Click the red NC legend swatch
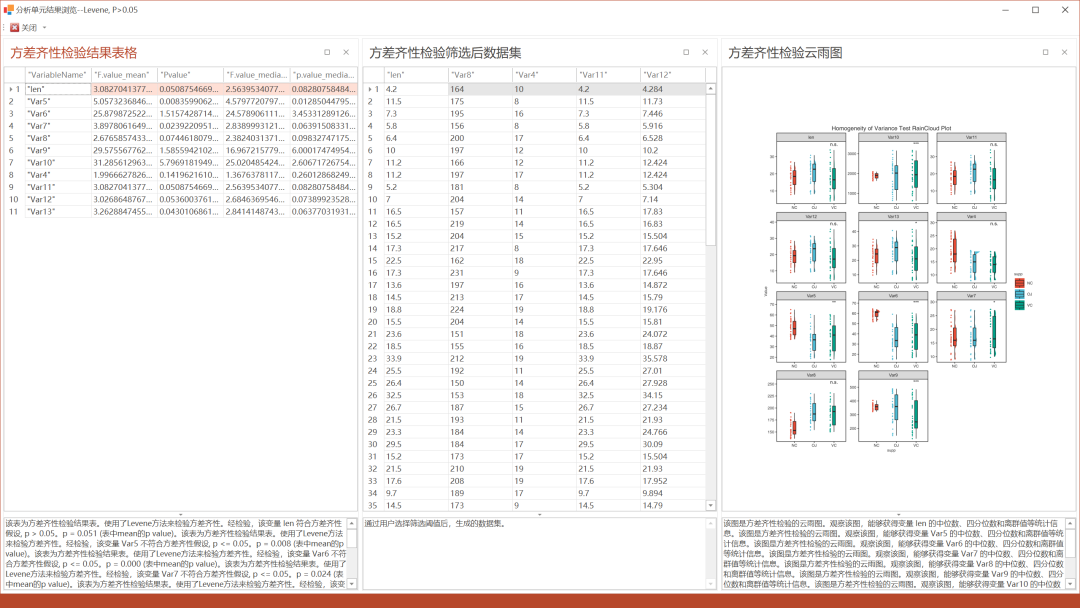1080x608 pixels. pyautogui.click(x=1019, y=283)
